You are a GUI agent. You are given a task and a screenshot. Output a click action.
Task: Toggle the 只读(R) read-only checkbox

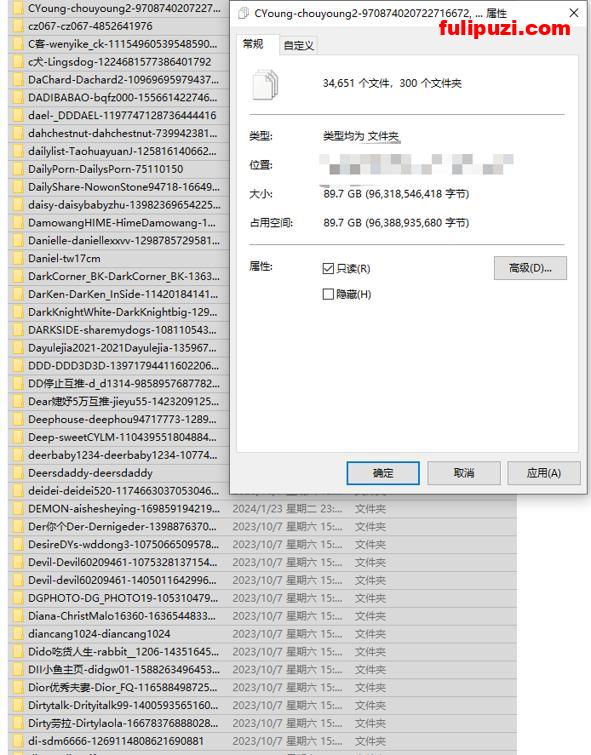click(328, 268)
